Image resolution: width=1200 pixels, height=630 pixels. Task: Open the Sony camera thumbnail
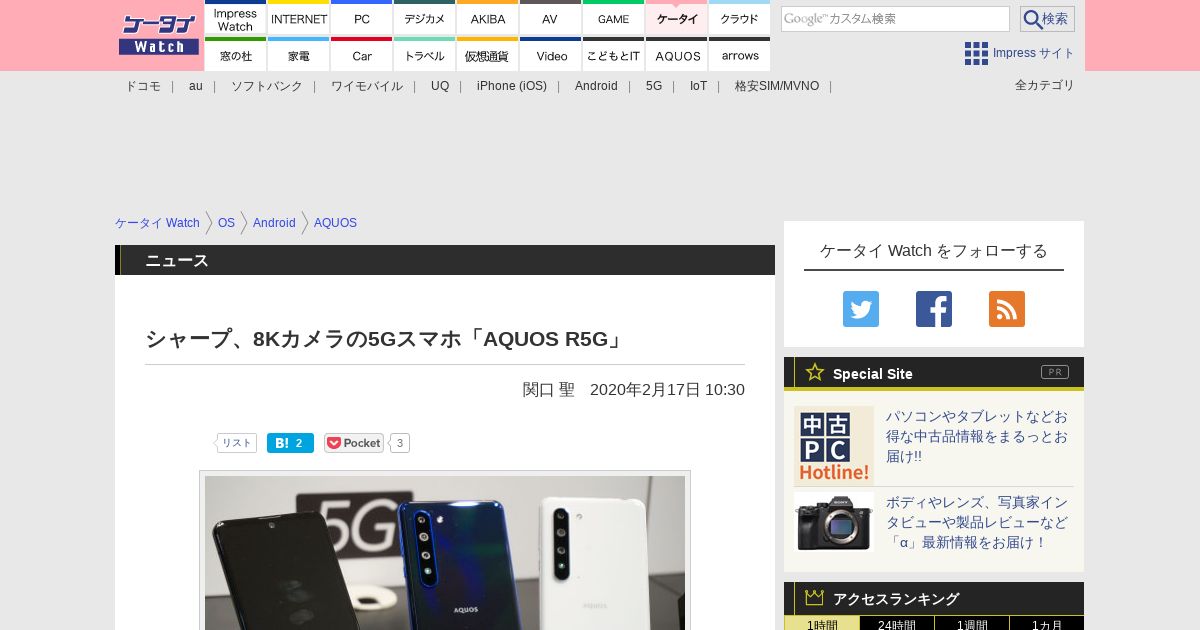tap(834, 521)
